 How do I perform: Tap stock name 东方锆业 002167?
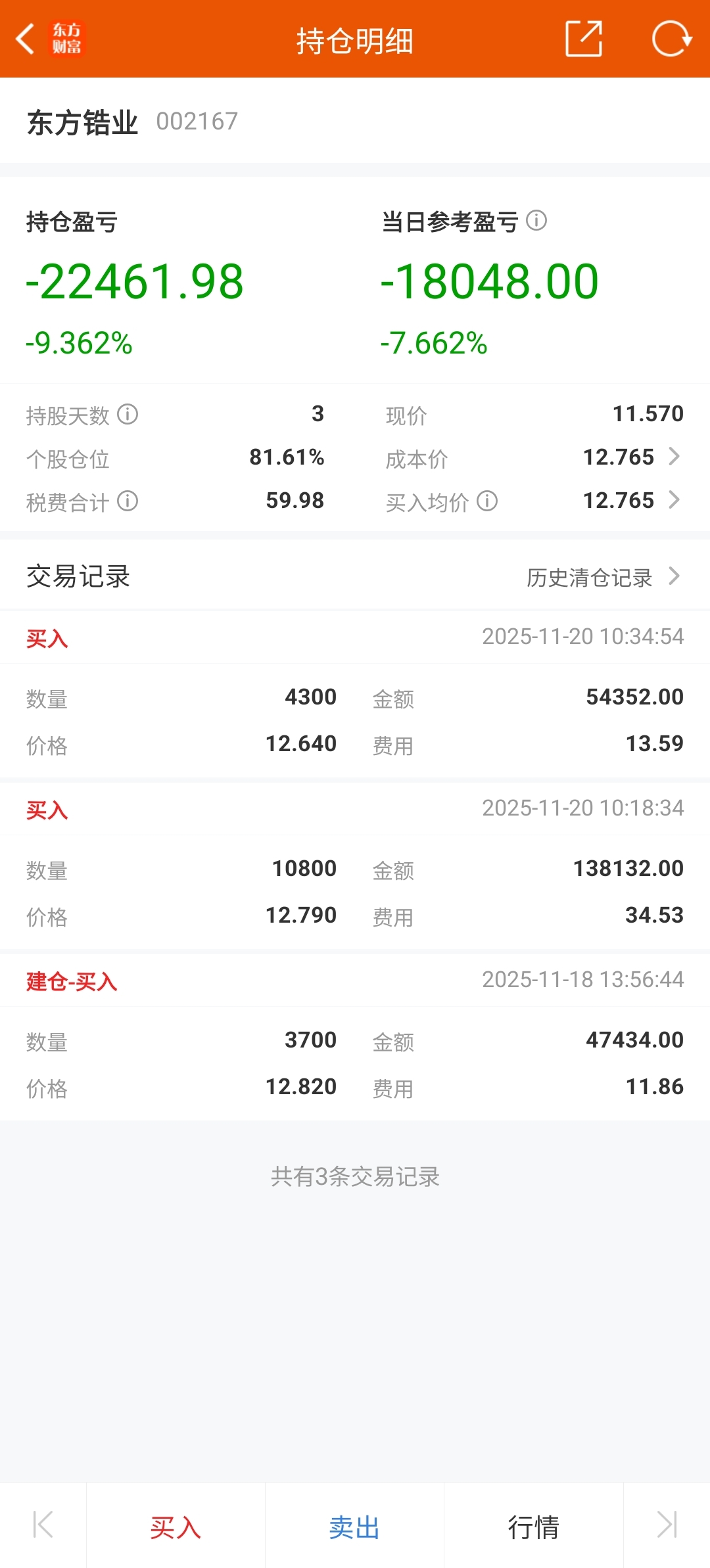(132, 122)
